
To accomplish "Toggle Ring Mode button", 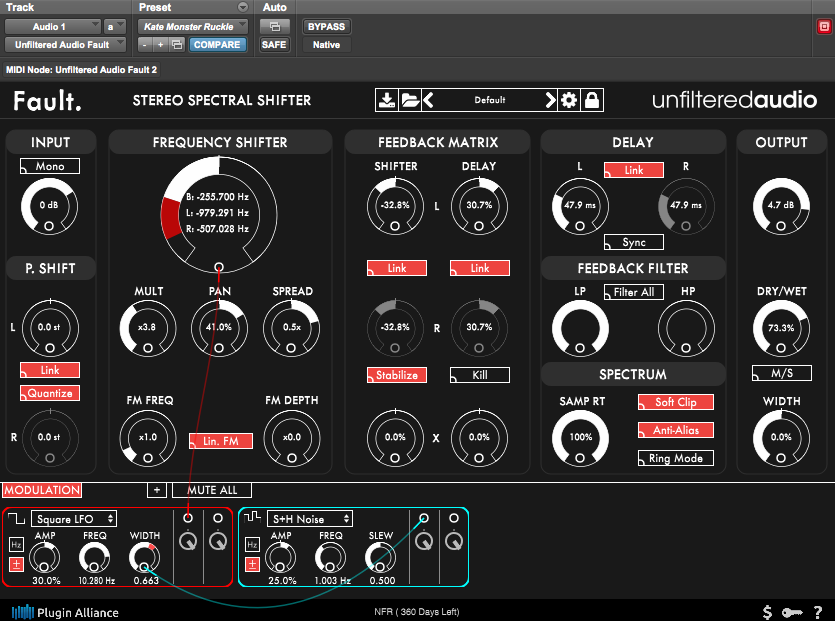I will tap(676, 458).
